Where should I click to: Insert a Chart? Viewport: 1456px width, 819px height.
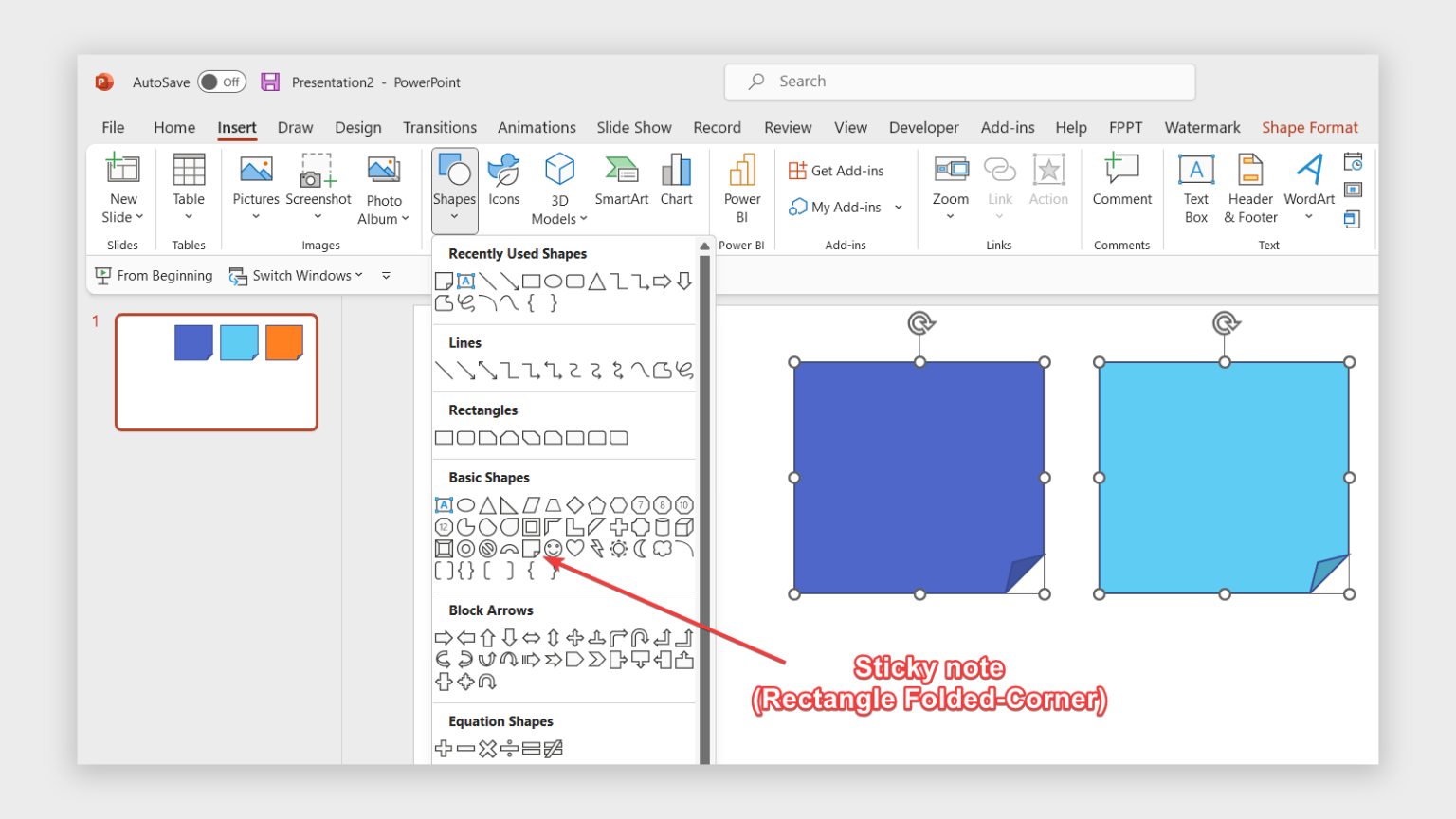click(x=676, y=180)
